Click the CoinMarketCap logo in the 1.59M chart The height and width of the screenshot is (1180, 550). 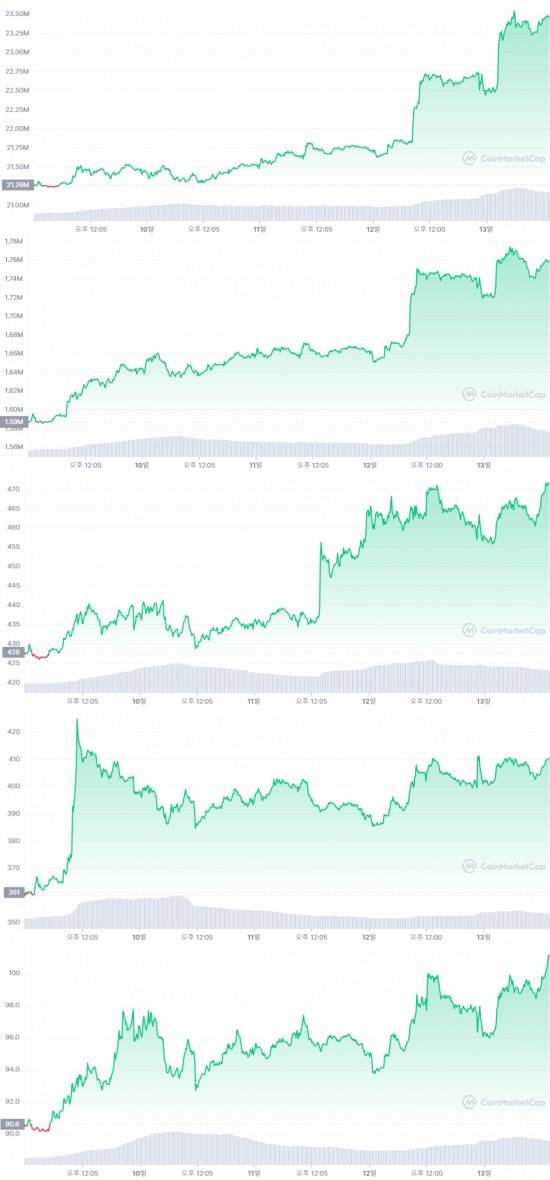(503, 394)
